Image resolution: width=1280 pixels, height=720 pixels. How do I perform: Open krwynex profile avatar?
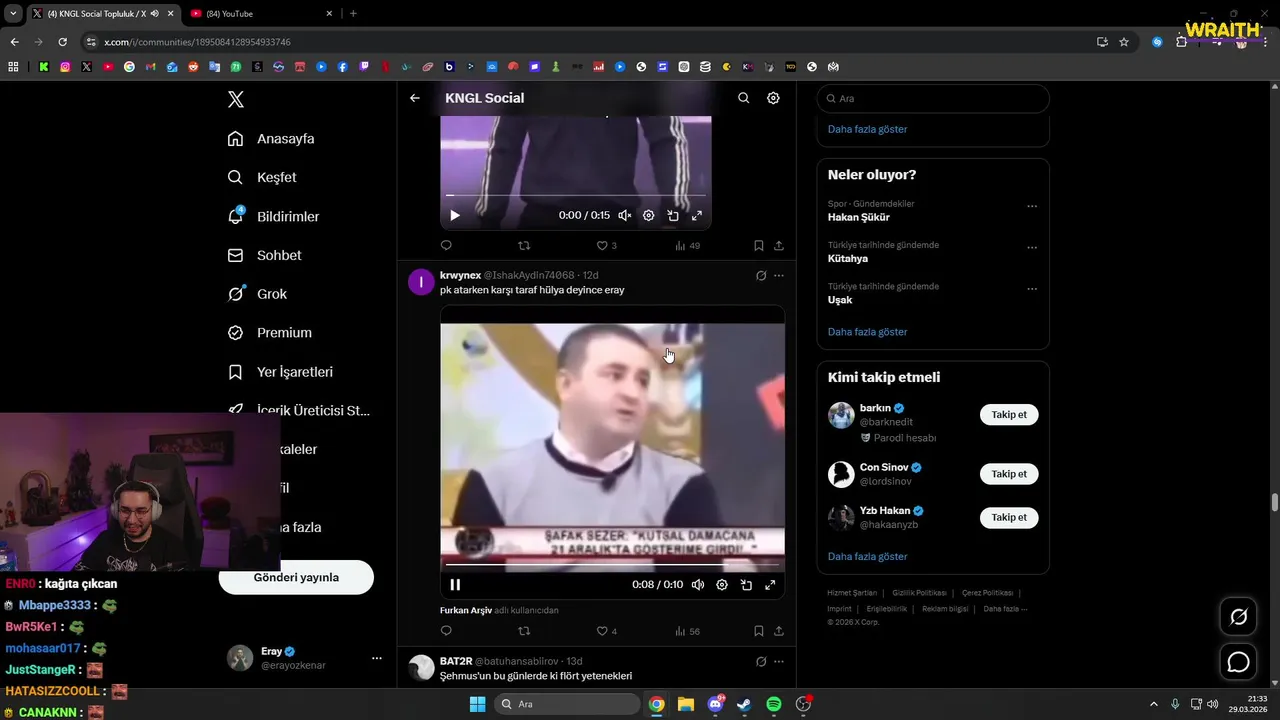(x=421, y=282)
